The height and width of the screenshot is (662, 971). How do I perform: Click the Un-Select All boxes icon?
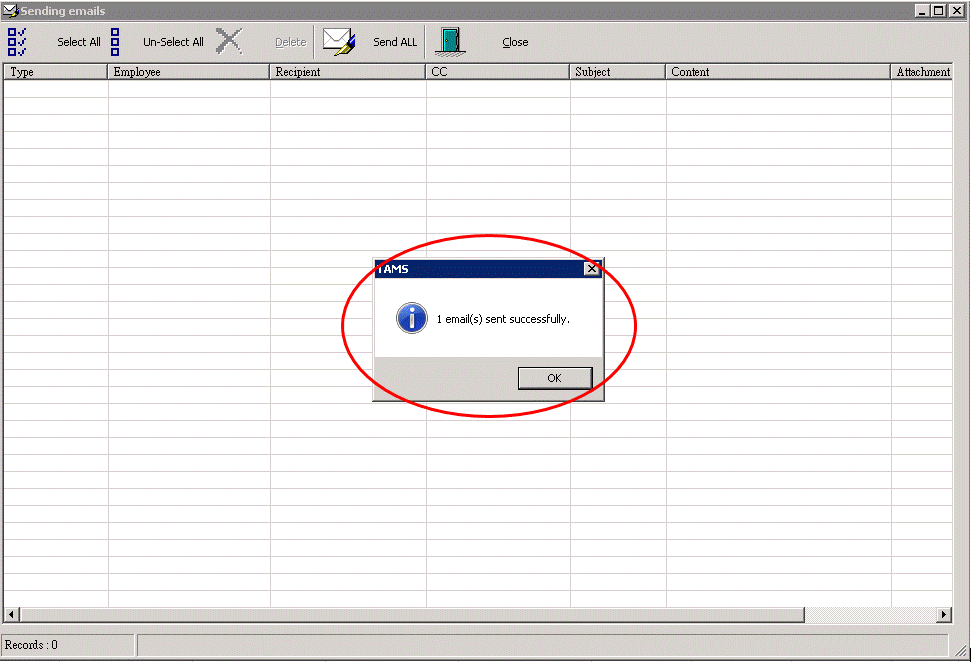(x=115, y=42)
